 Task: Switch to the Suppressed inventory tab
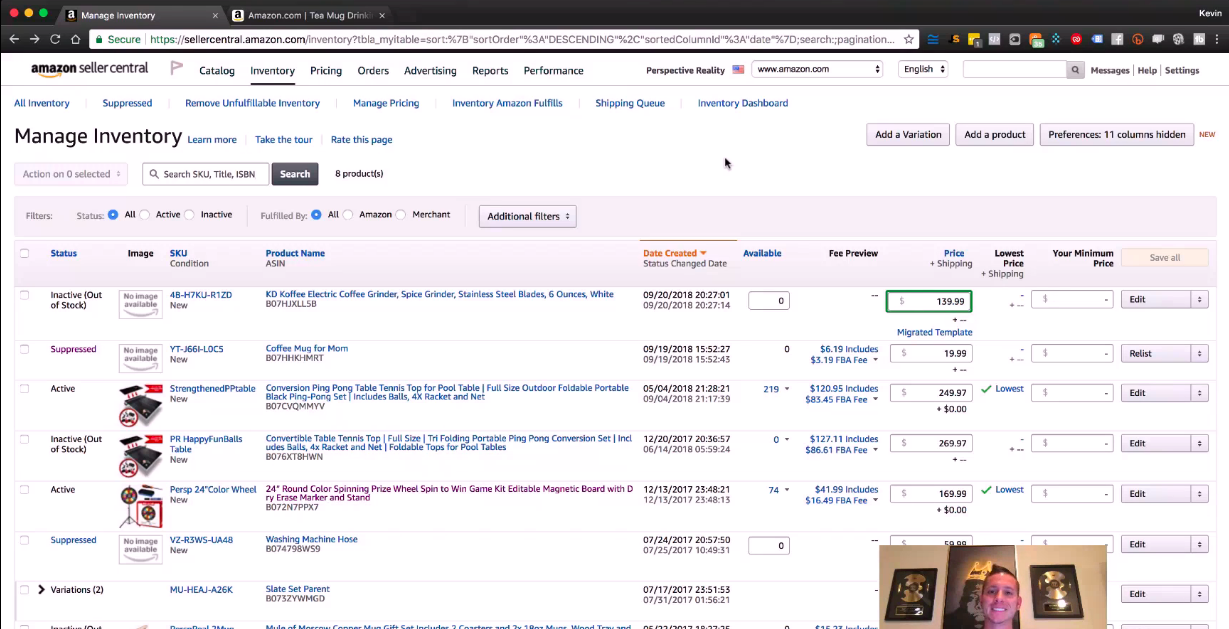tap(127, 103)
